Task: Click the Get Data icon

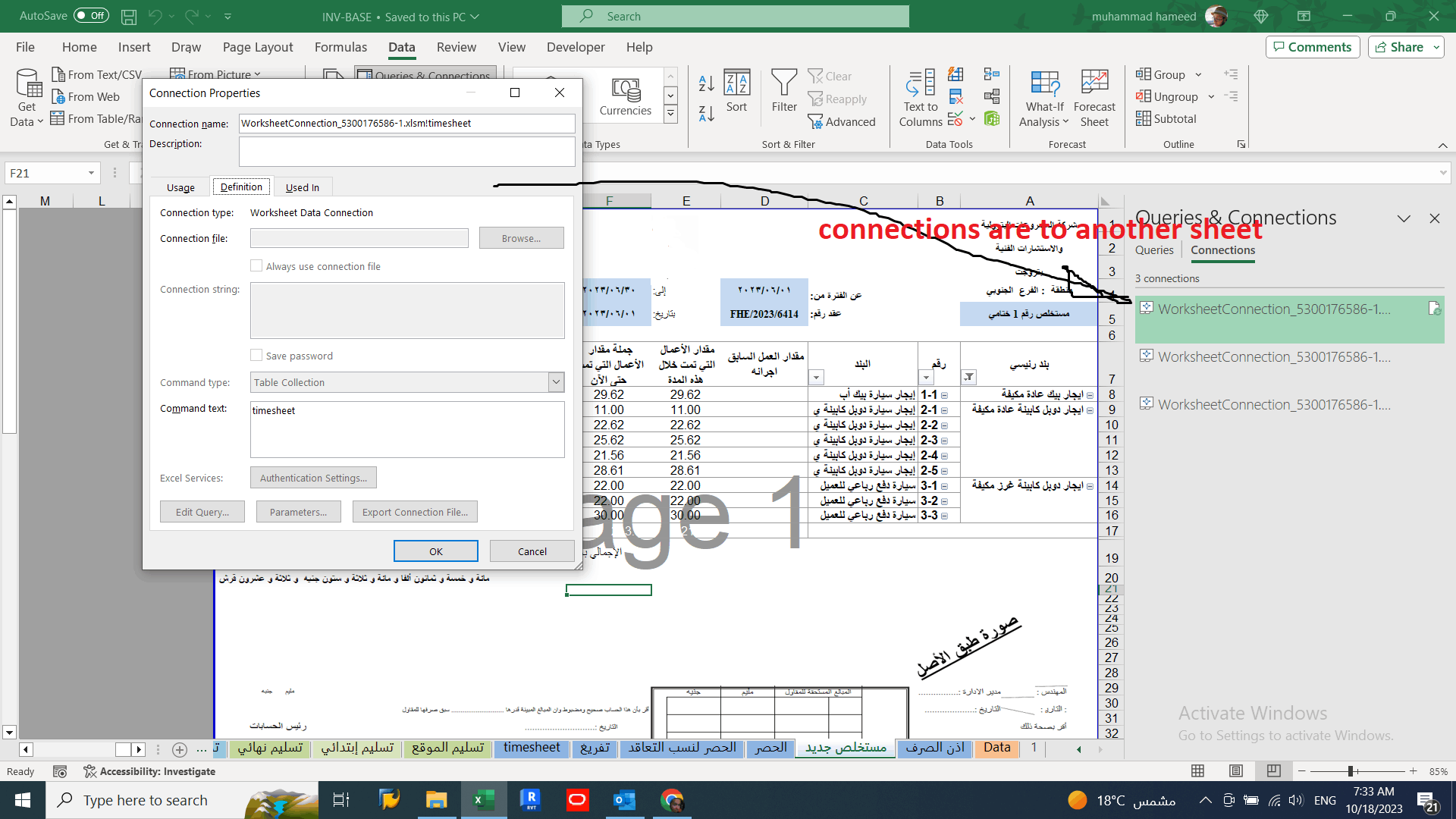Action: [27, 99]
